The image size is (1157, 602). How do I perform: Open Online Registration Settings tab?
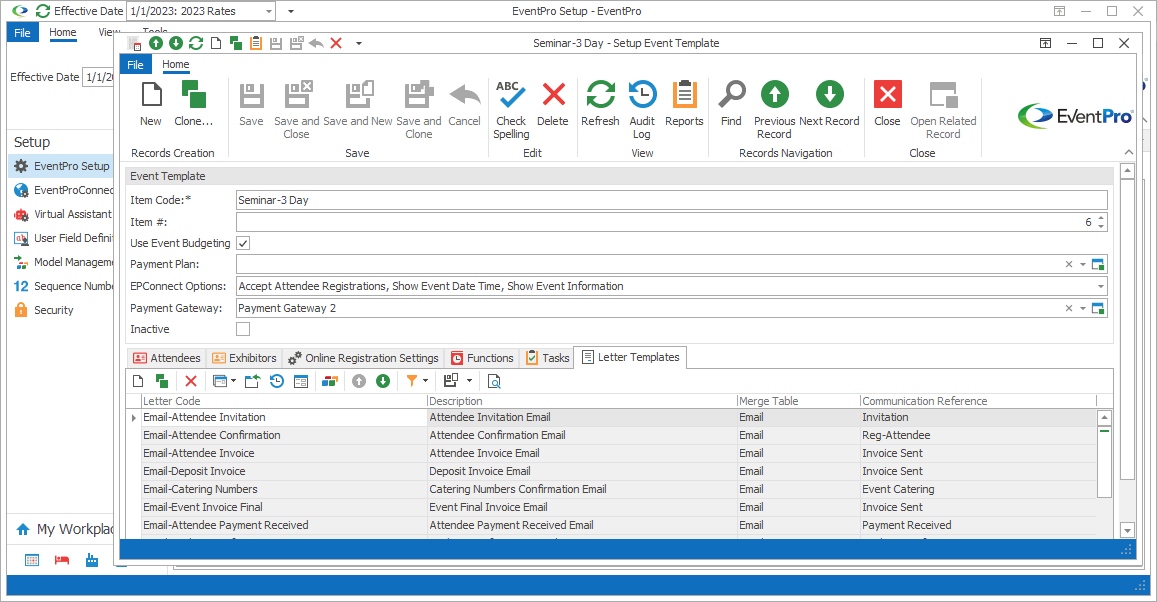pos(364,358)
